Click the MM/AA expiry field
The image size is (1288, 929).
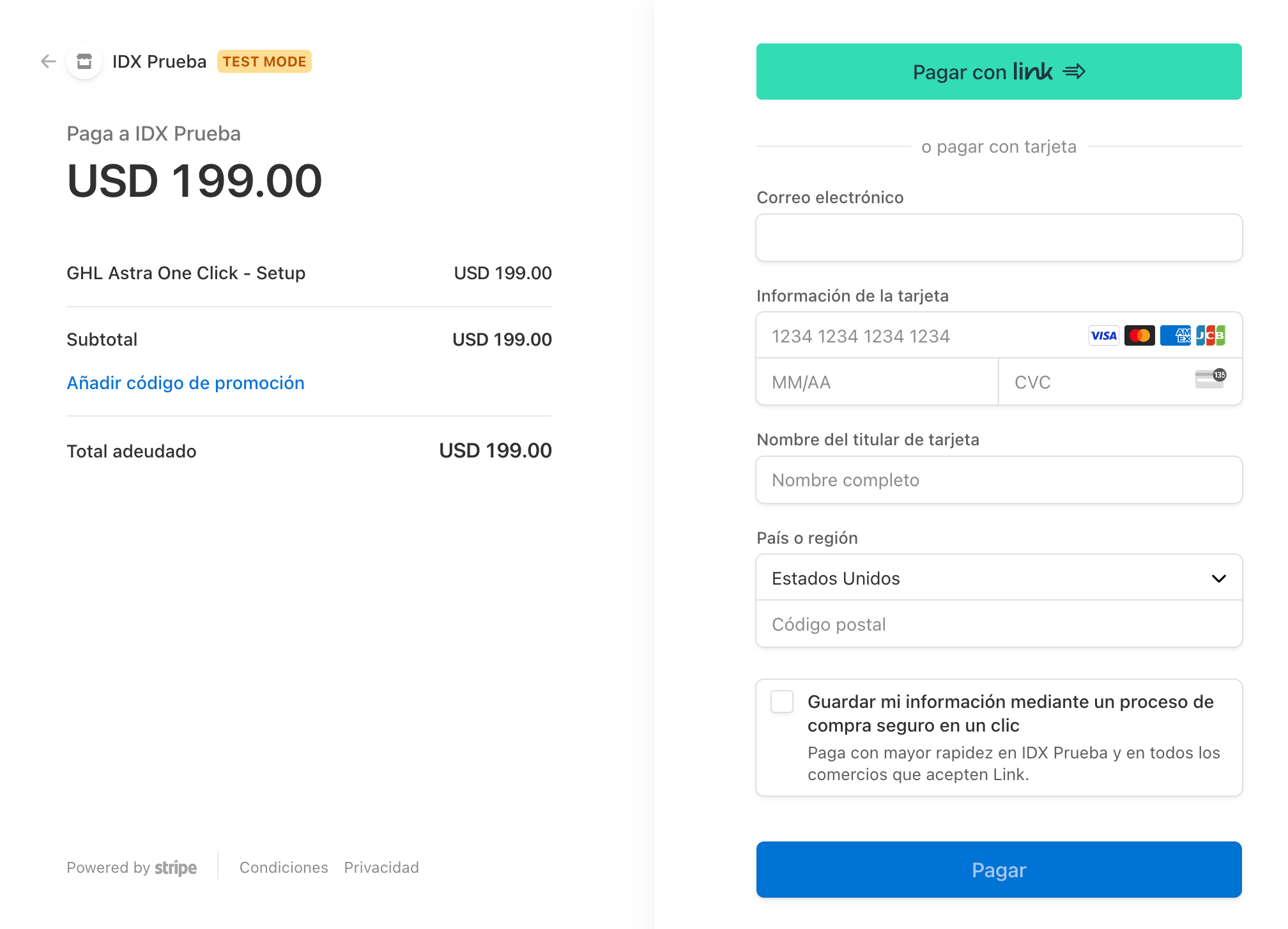(x=877, y=382)
